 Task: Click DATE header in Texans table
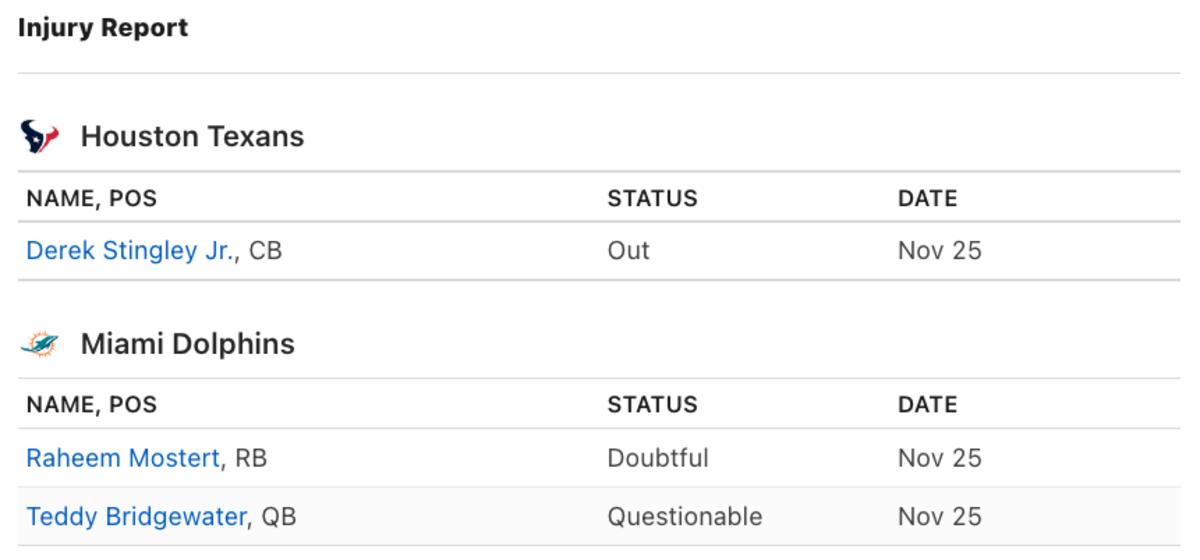(x=927, y=198)
